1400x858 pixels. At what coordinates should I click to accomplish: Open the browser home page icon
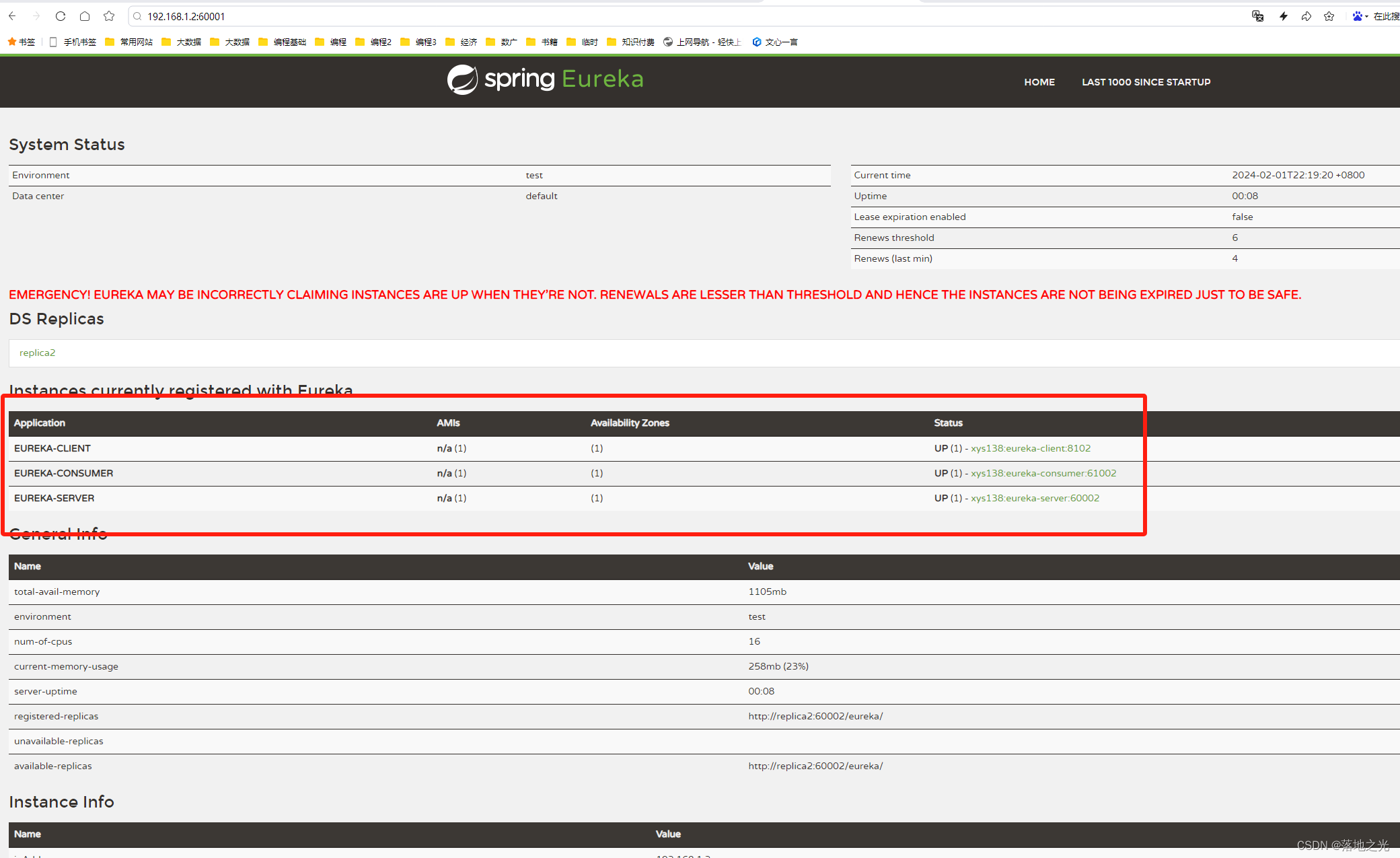tap(85, 16)
